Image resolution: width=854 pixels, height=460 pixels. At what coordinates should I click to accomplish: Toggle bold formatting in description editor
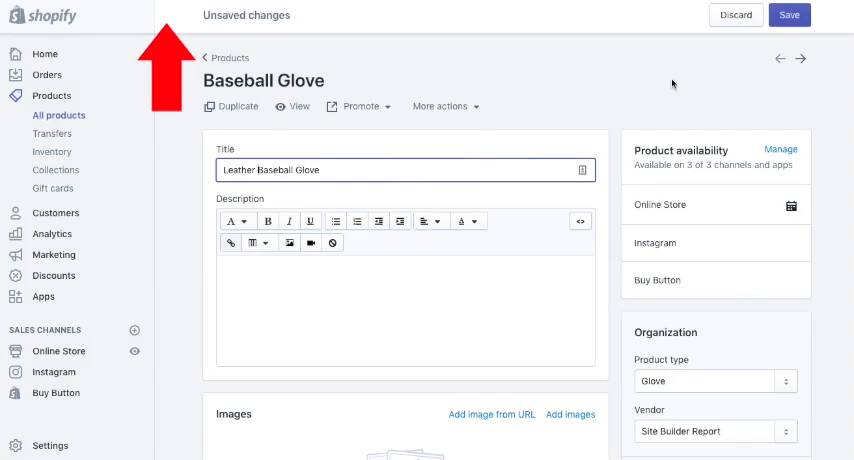point(268,221)
